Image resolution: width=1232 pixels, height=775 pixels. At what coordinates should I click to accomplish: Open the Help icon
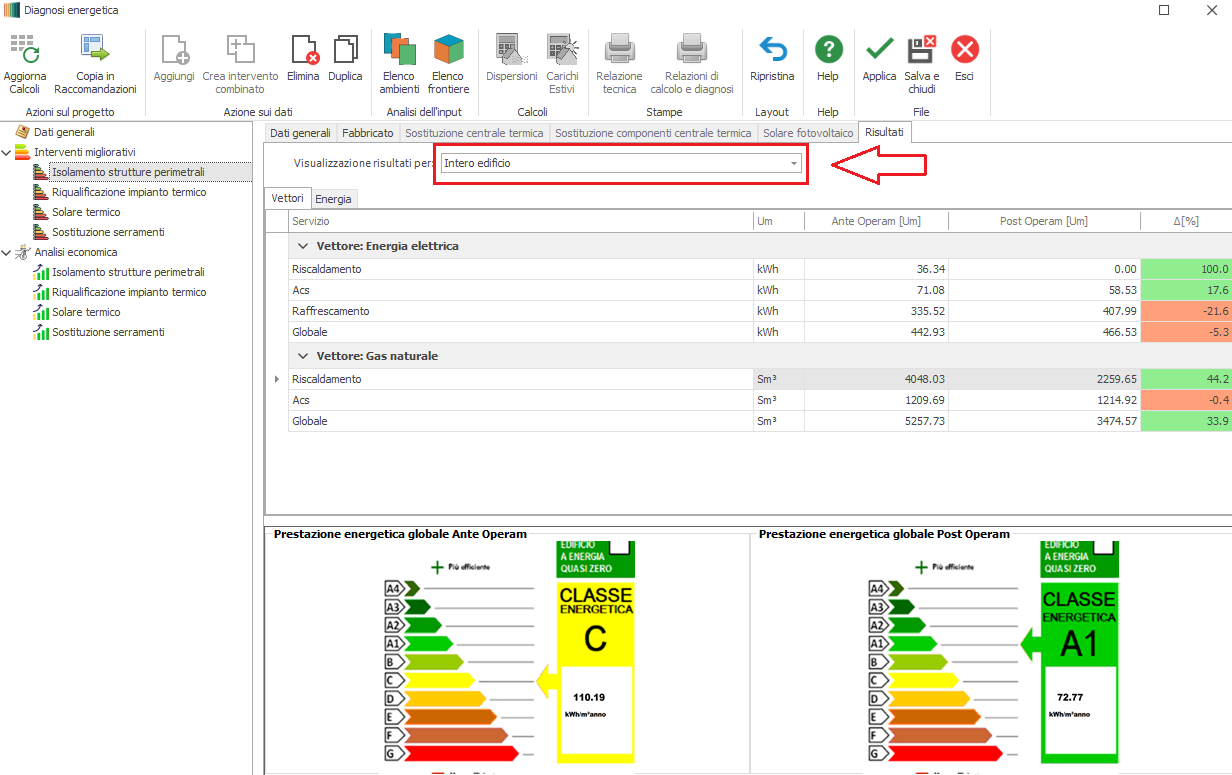[x=828, y=50]
